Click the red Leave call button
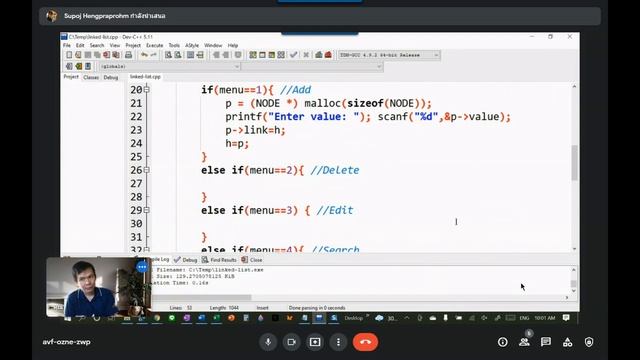The image size is (640, 360). [365, 342]
